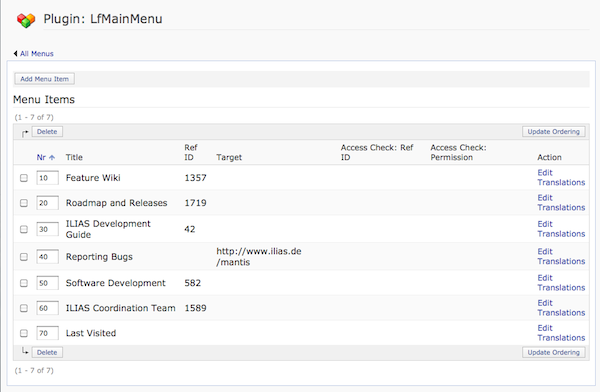Select the Reporting Bugs row checkbox
This screenshot has height=392, width=600.
(24, 257)
